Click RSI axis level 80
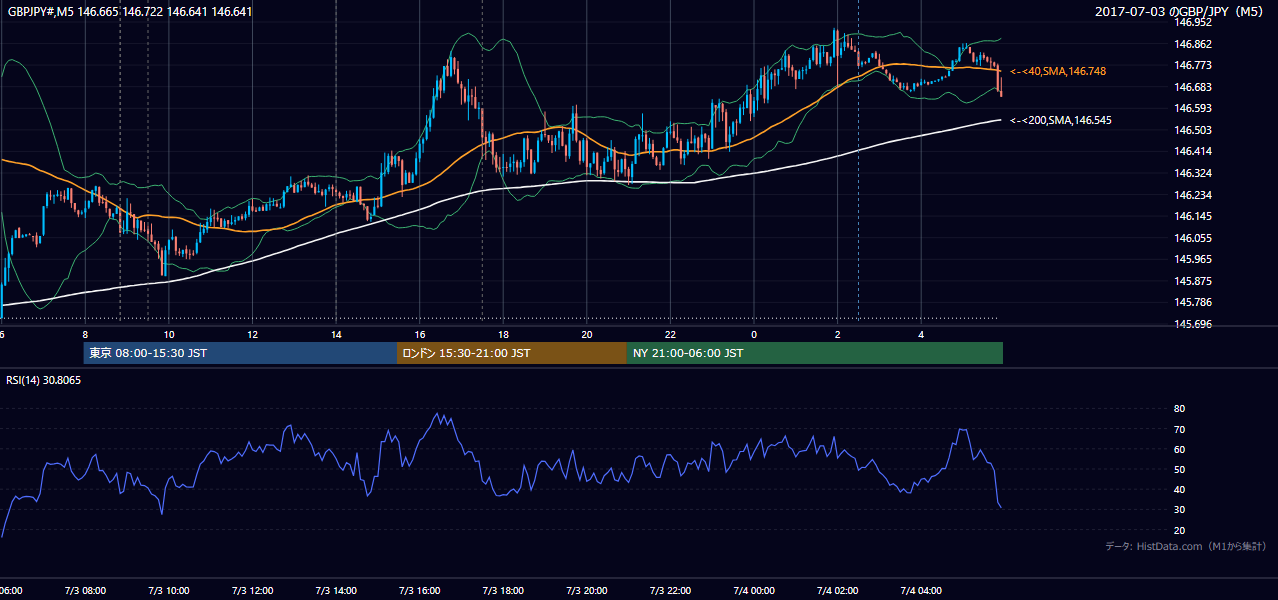1278x600 pixels. click(1179, 409)
